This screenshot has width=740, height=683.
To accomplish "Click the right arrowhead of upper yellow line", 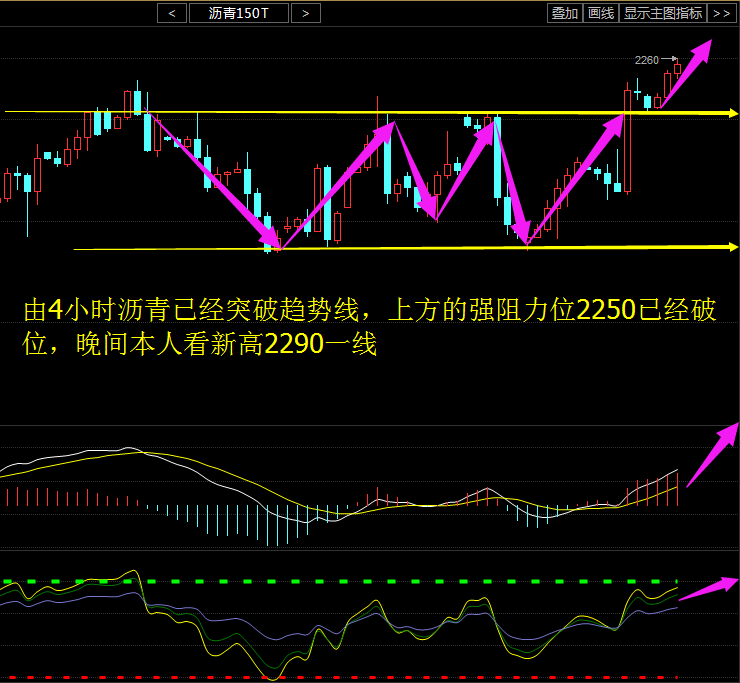I will point(732,113).
